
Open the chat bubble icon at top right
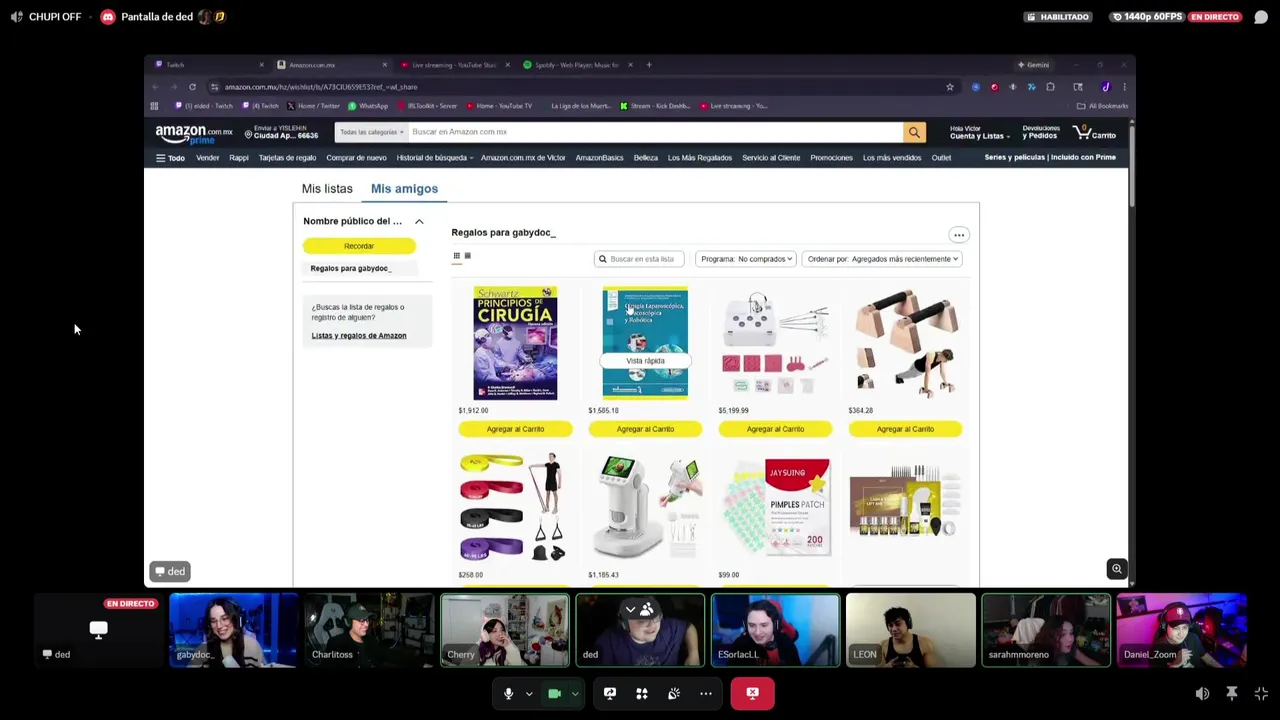pyautogui.click(x=1261, y=17)
